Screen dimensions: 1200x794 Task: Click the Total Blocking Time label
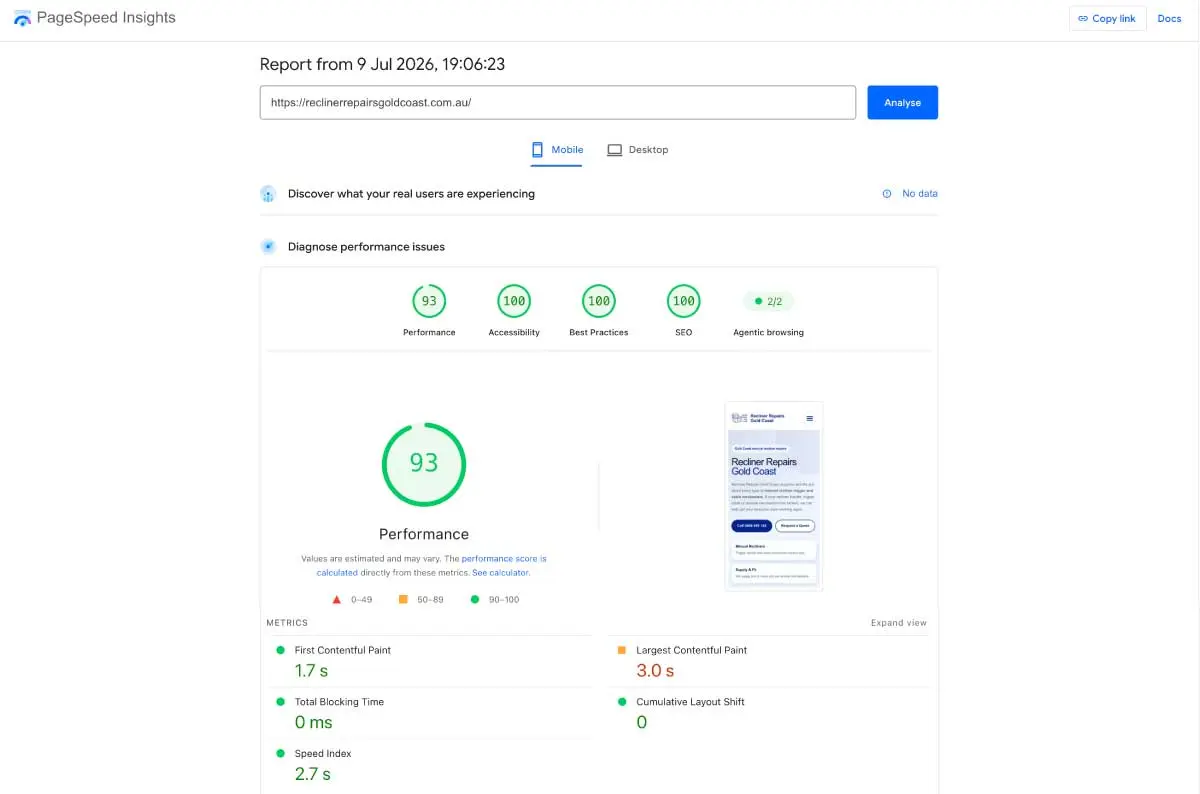pyautogui.click(x=339, y=702)
